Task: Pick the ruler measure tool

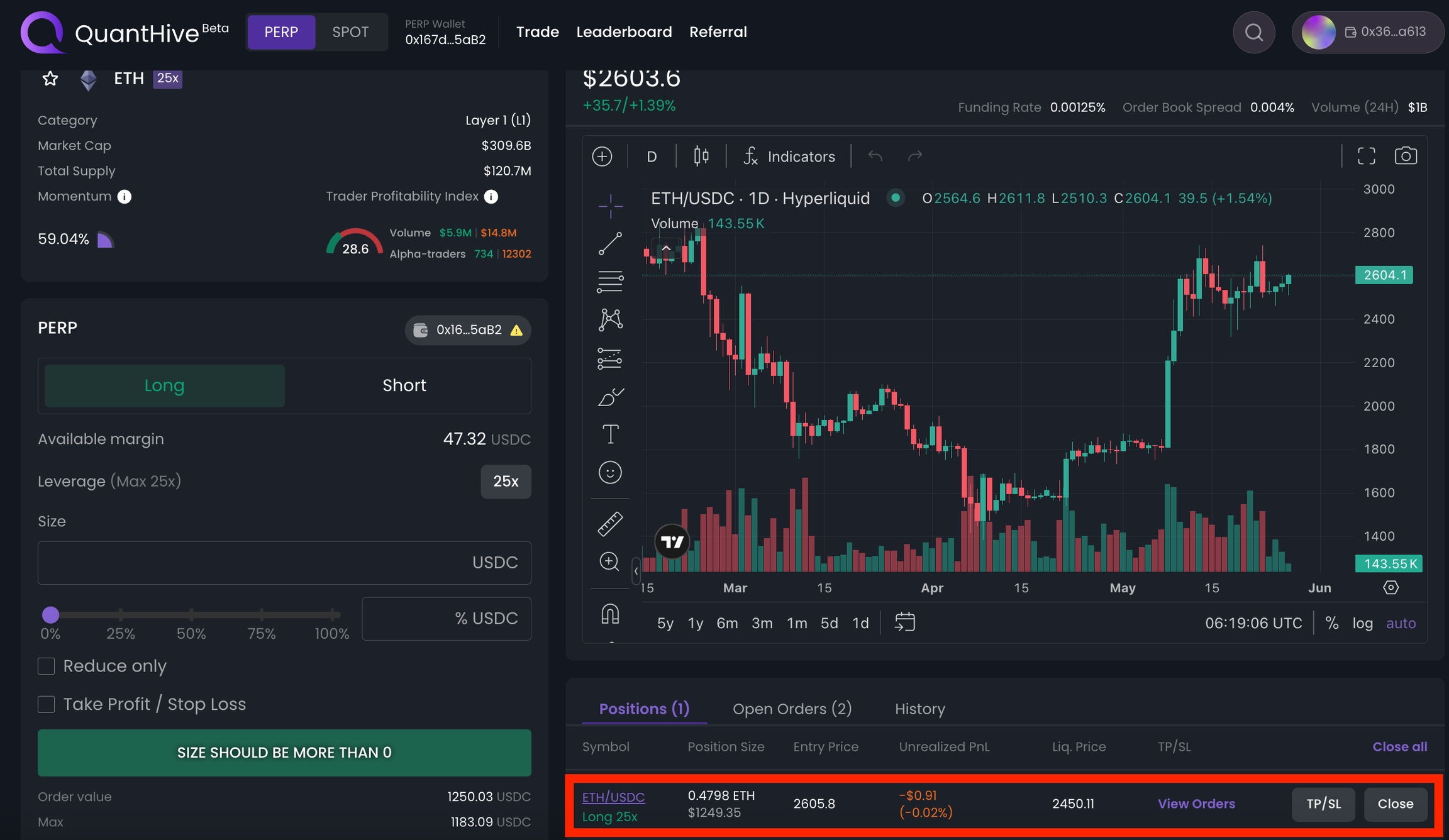Action: coord(609,523)
